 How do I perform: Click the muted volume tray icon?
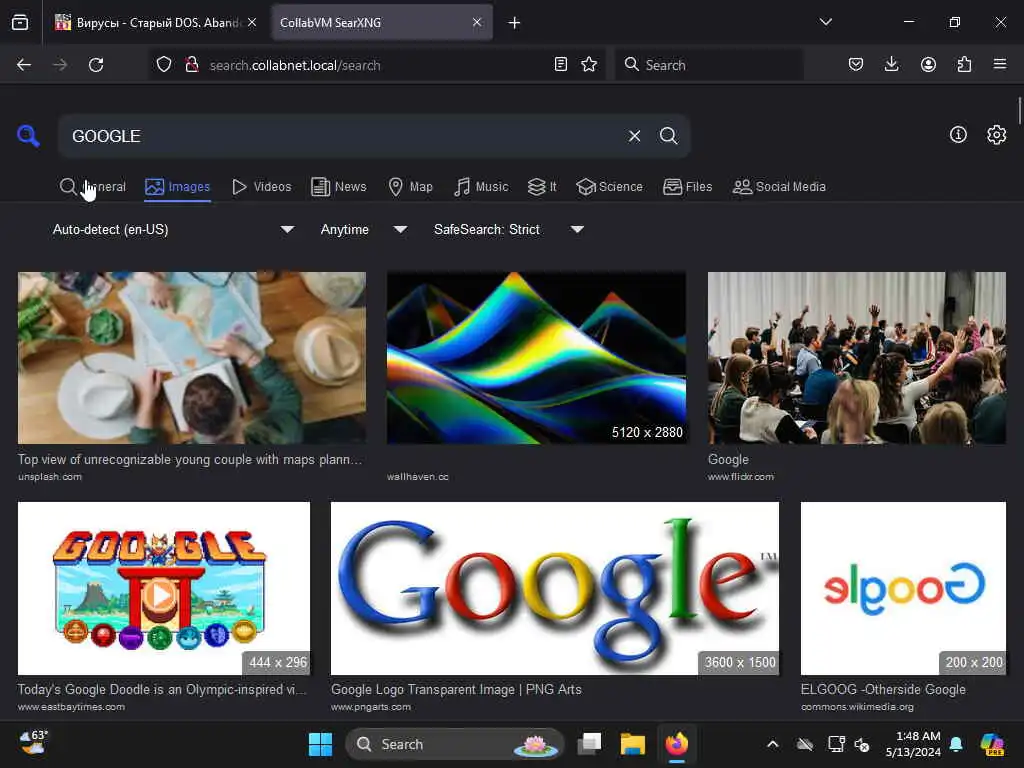pos(862,744)
